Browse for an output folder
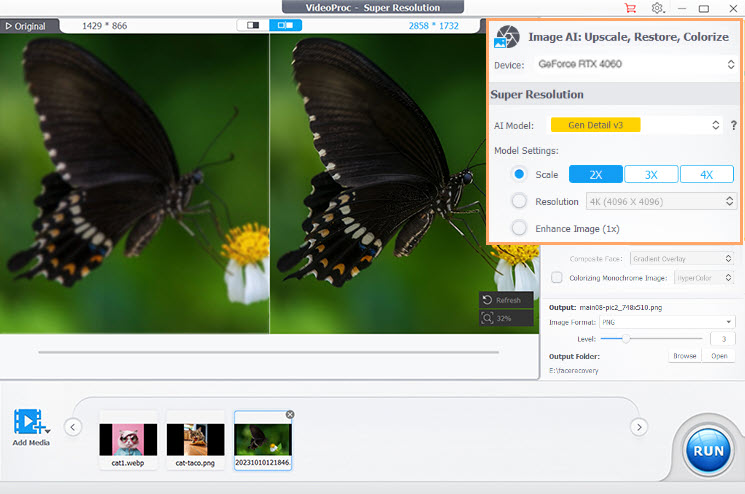The height and width of the screenshot is (494, 745). [685, 356]
